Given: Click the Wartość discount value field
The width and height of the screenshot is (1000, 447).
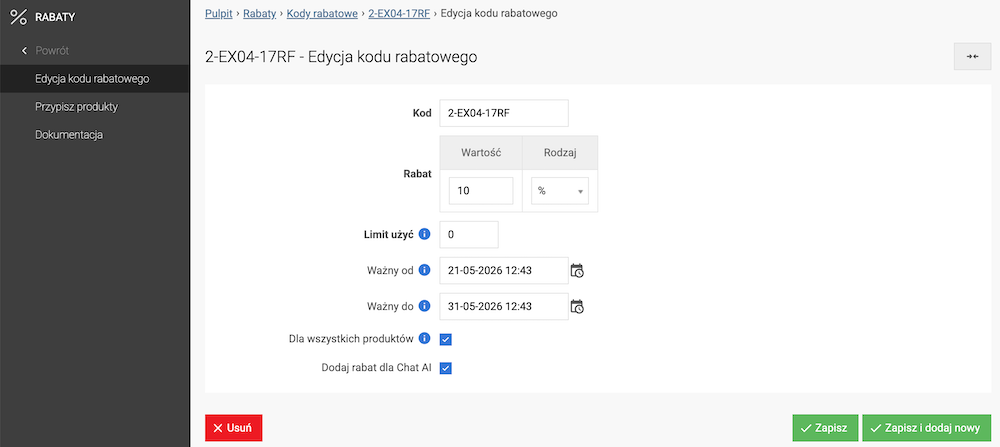Looking at the screenshot, I should point(481,191).
